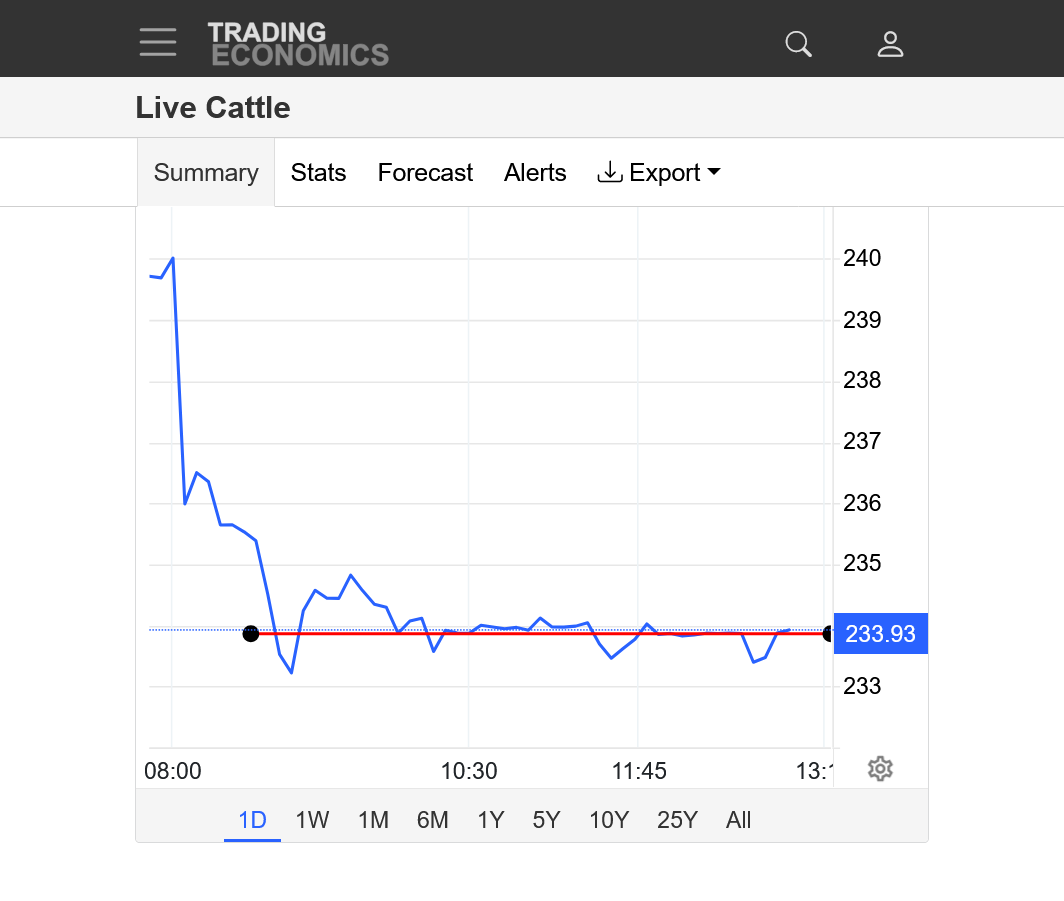Click the Trading Economics logo
The width and height of the screenshot is (1064, 901).
(298, 44)
